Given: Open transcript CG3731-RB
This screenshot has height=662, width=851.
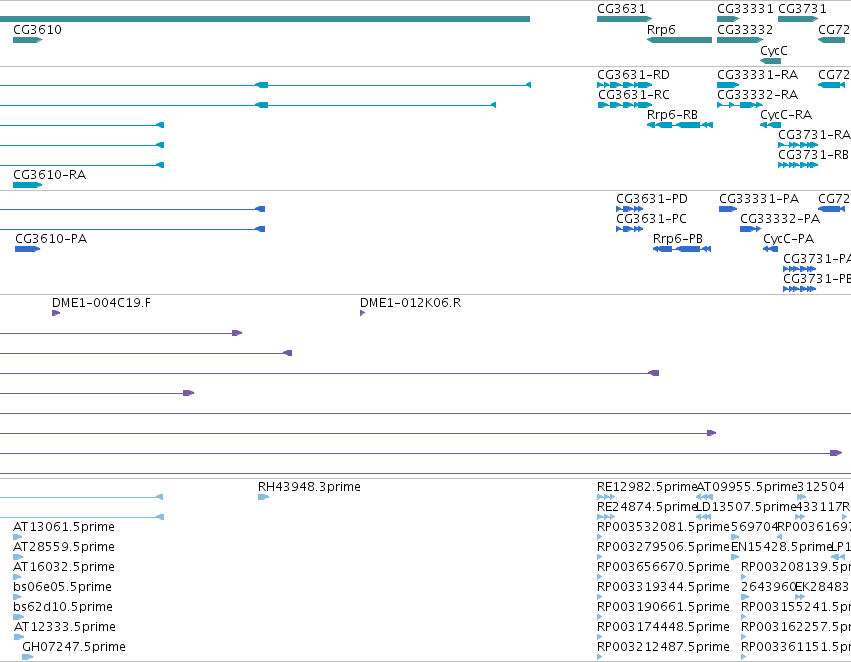Looking at the screenshot, I should point(798,165).
